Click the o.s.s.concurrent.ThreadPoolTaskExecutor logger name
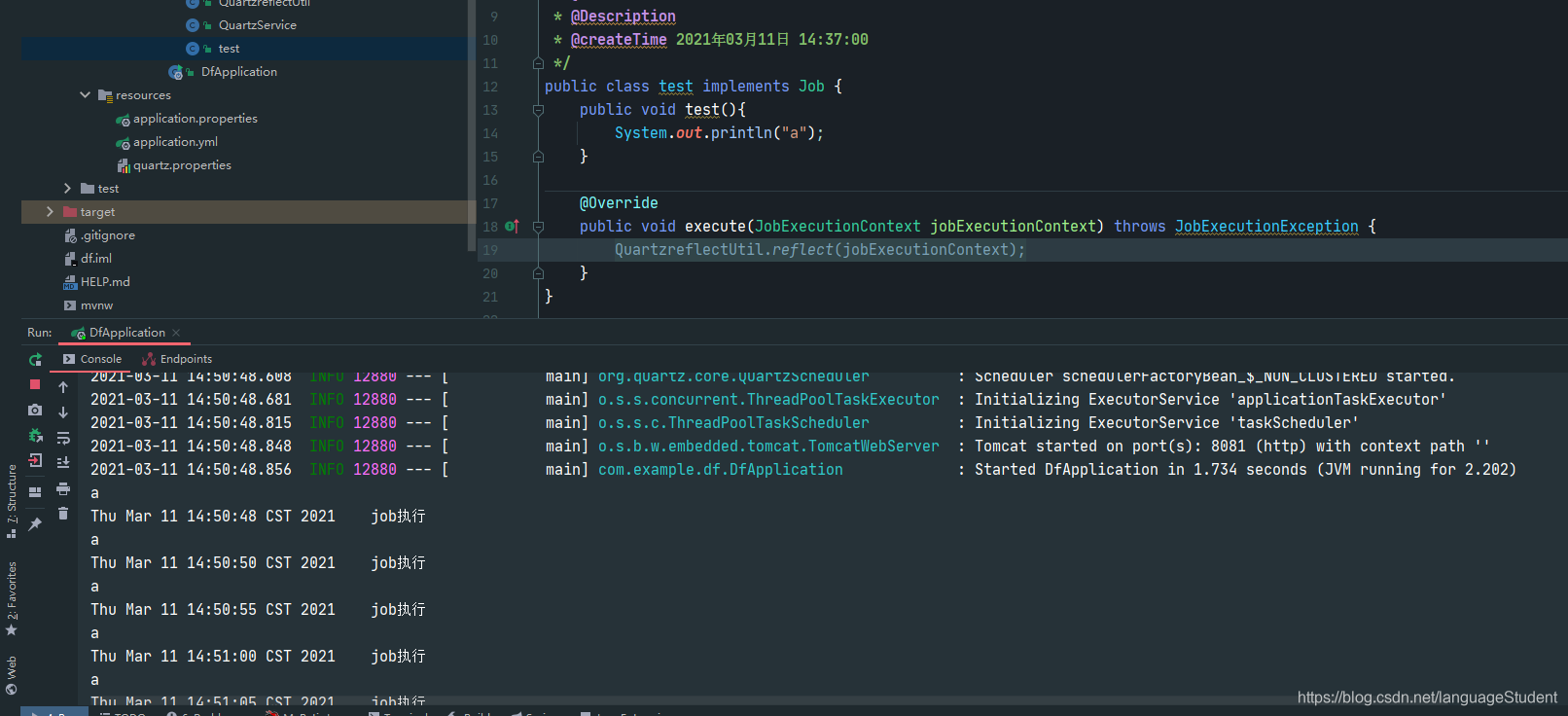This screenshot has height=716, width=1568. coord(768,400)
